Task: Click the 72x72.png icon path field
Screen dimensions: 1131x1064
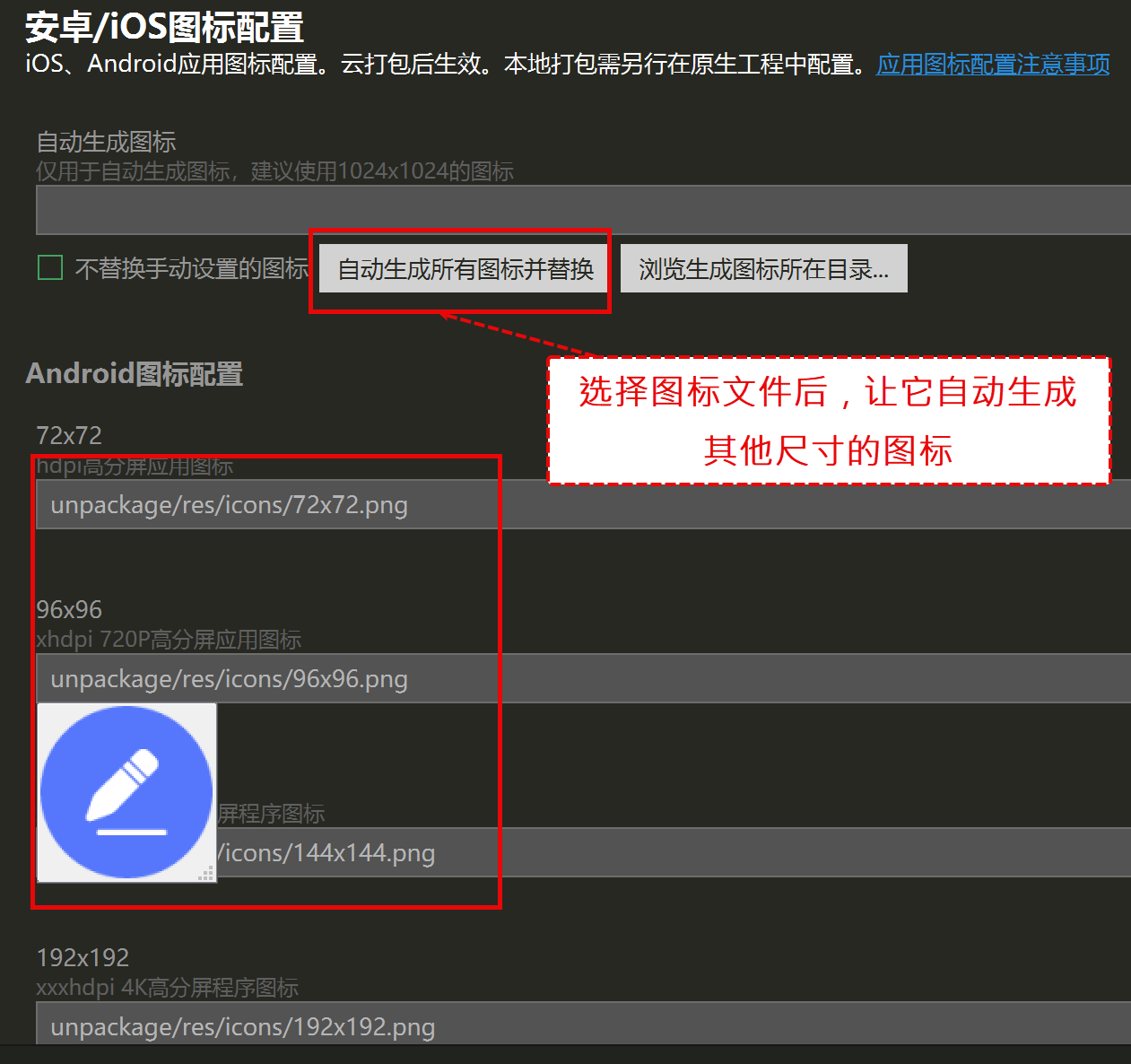Action: (x=583, y=504)
